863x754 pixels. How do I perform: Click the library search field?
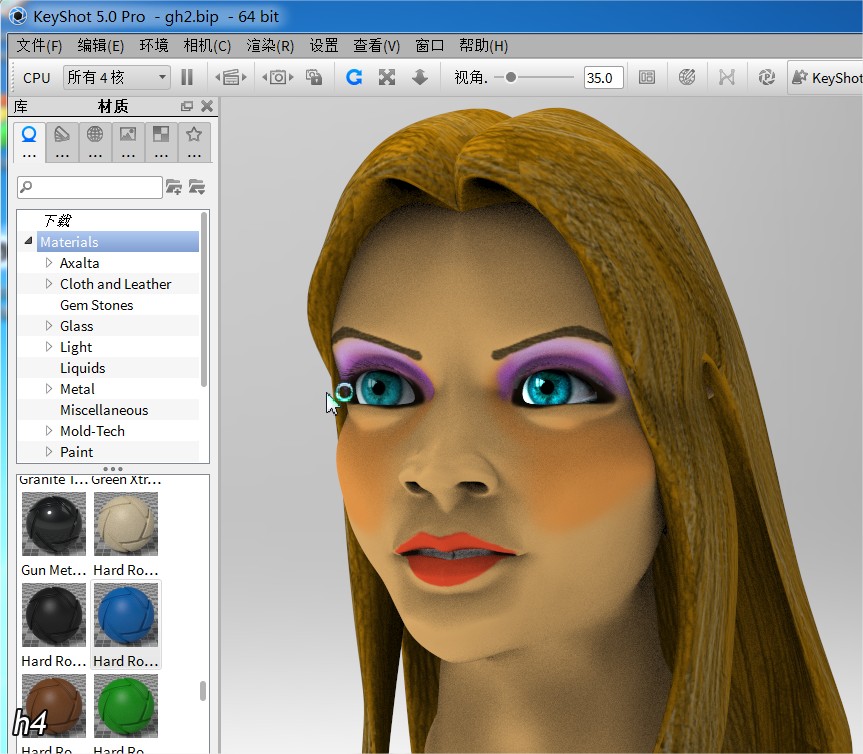coord(90,187)
